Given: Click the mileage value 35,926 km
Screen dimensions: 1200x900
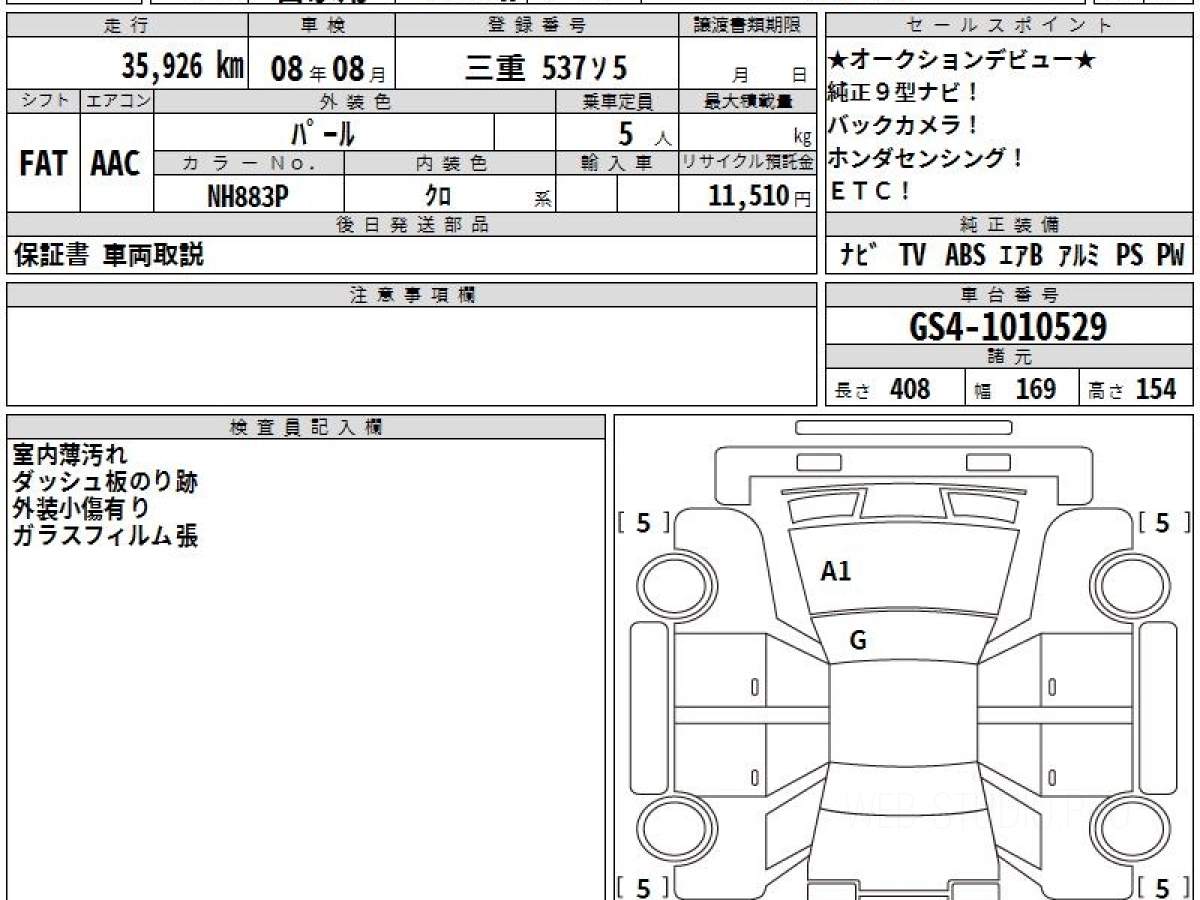Looking at the screenshot, I should click(x=182, y=67).
